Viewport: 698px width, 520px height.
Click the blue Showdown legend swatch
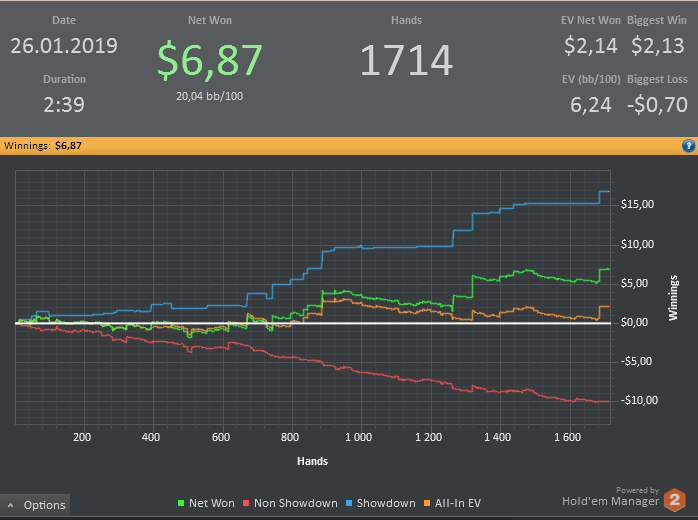pyautogui.click(x=349, y=503)
